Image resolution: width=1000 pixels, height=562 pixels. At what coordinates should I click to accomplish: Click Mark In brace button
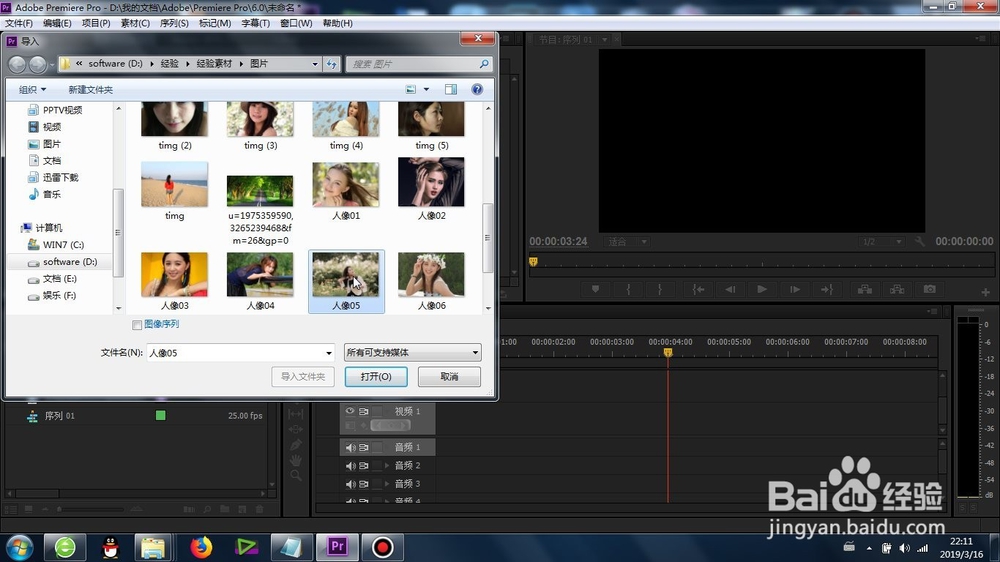click(628, 290)
